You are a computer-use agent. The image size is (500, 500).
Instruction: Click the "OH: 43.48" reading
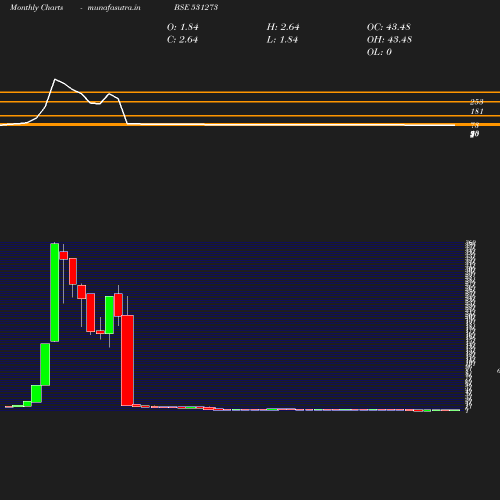[389, 40]
